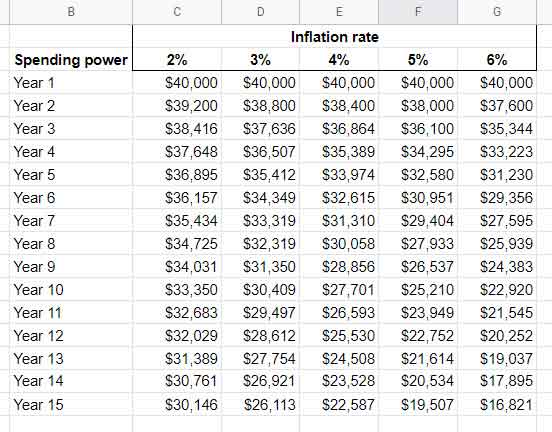Select the highlighted column F header
The width and height of the screenshot is (552, 432).
coord(418,12)
